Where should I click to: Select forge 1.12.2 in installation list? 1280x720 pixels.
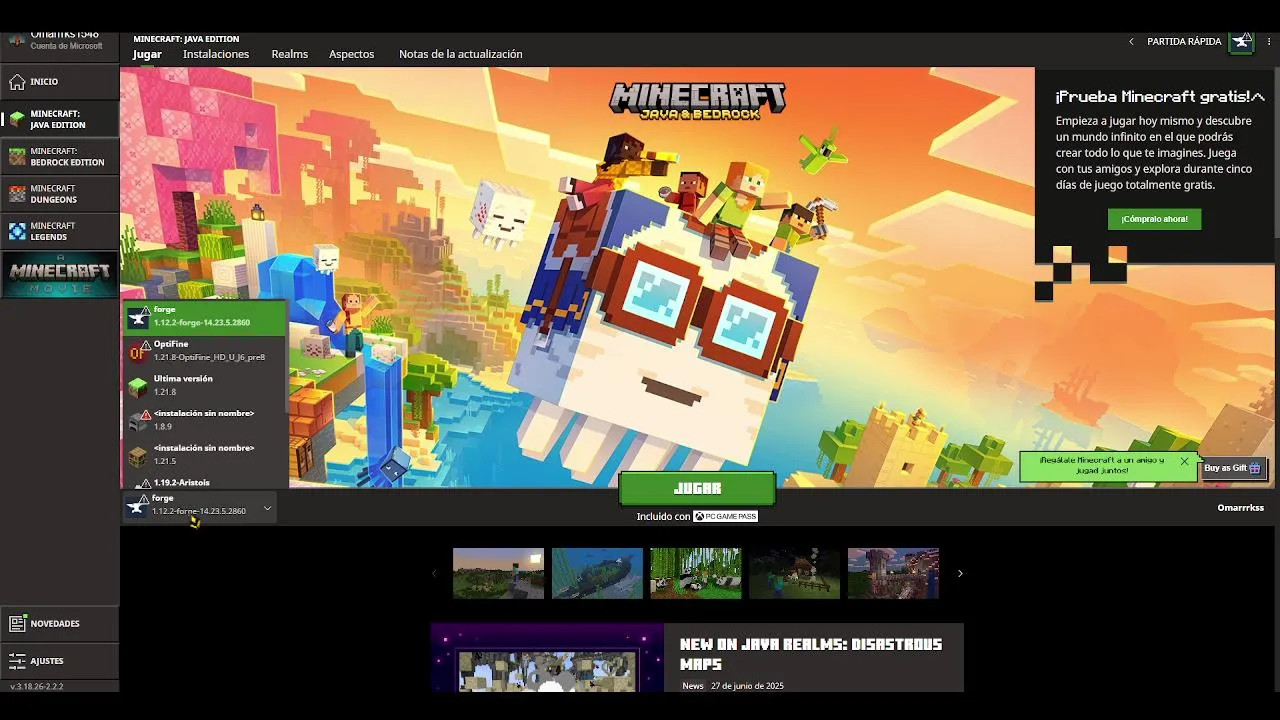click(x=205, y=317)
